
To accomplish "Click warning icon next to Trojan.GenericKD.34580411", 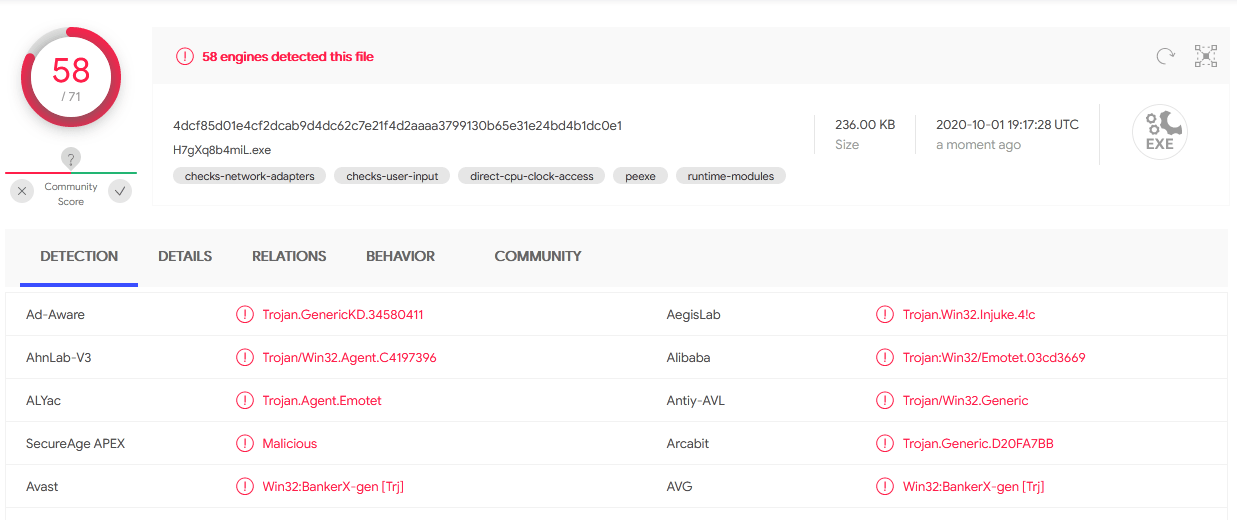I will click(245, 315).
